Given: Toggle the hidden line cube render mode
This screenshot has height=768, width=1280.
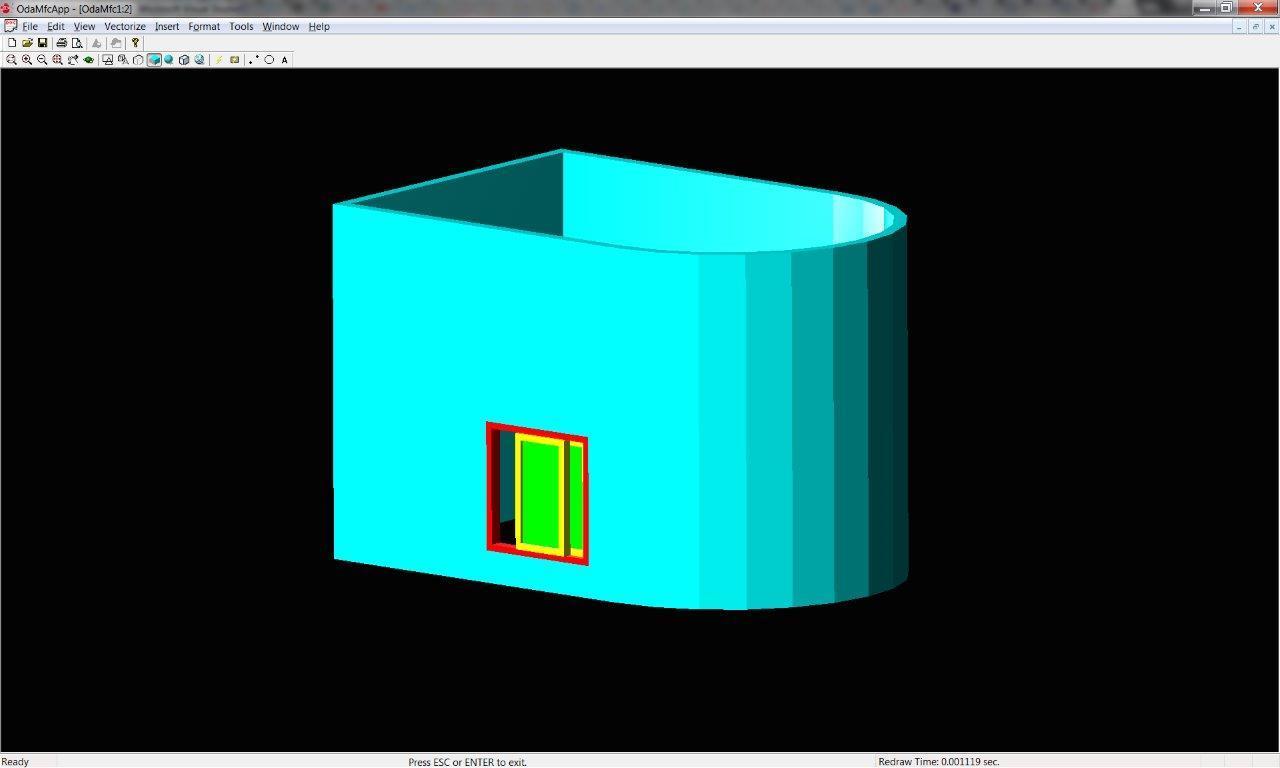Looking at the screenshot, I should (x=184, y=60).
